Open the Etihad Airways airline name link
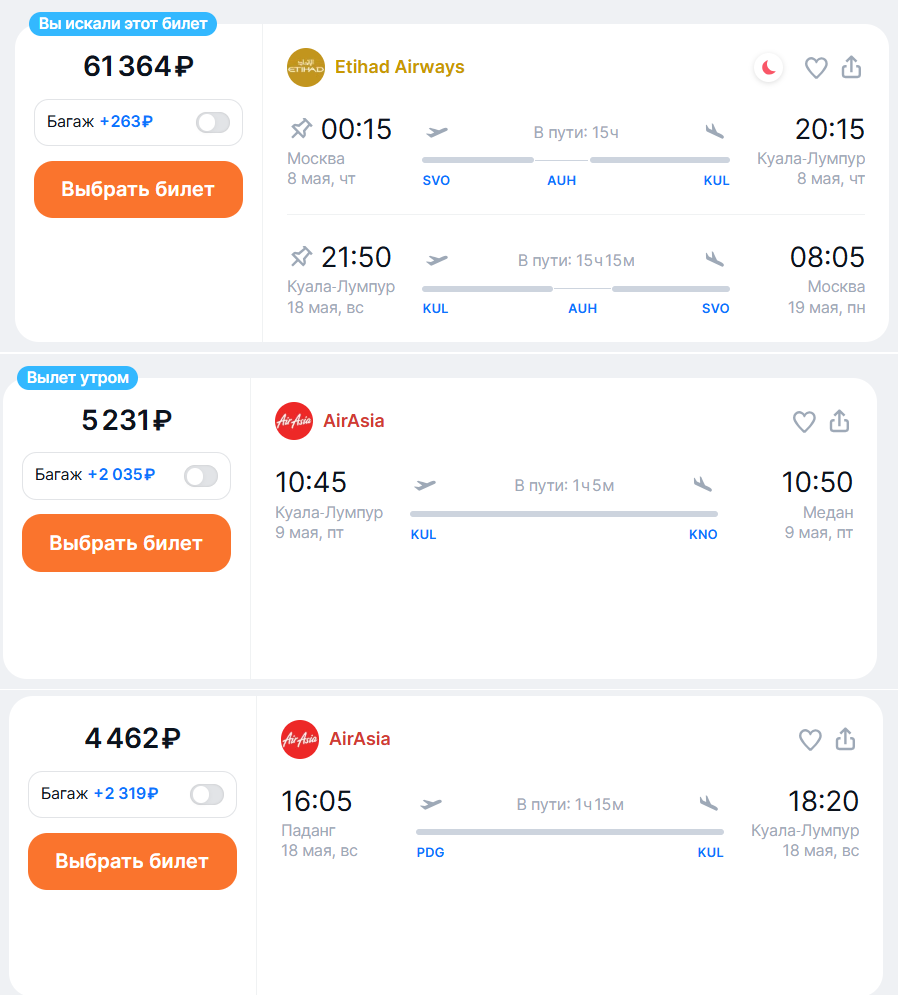 point(400,67)
